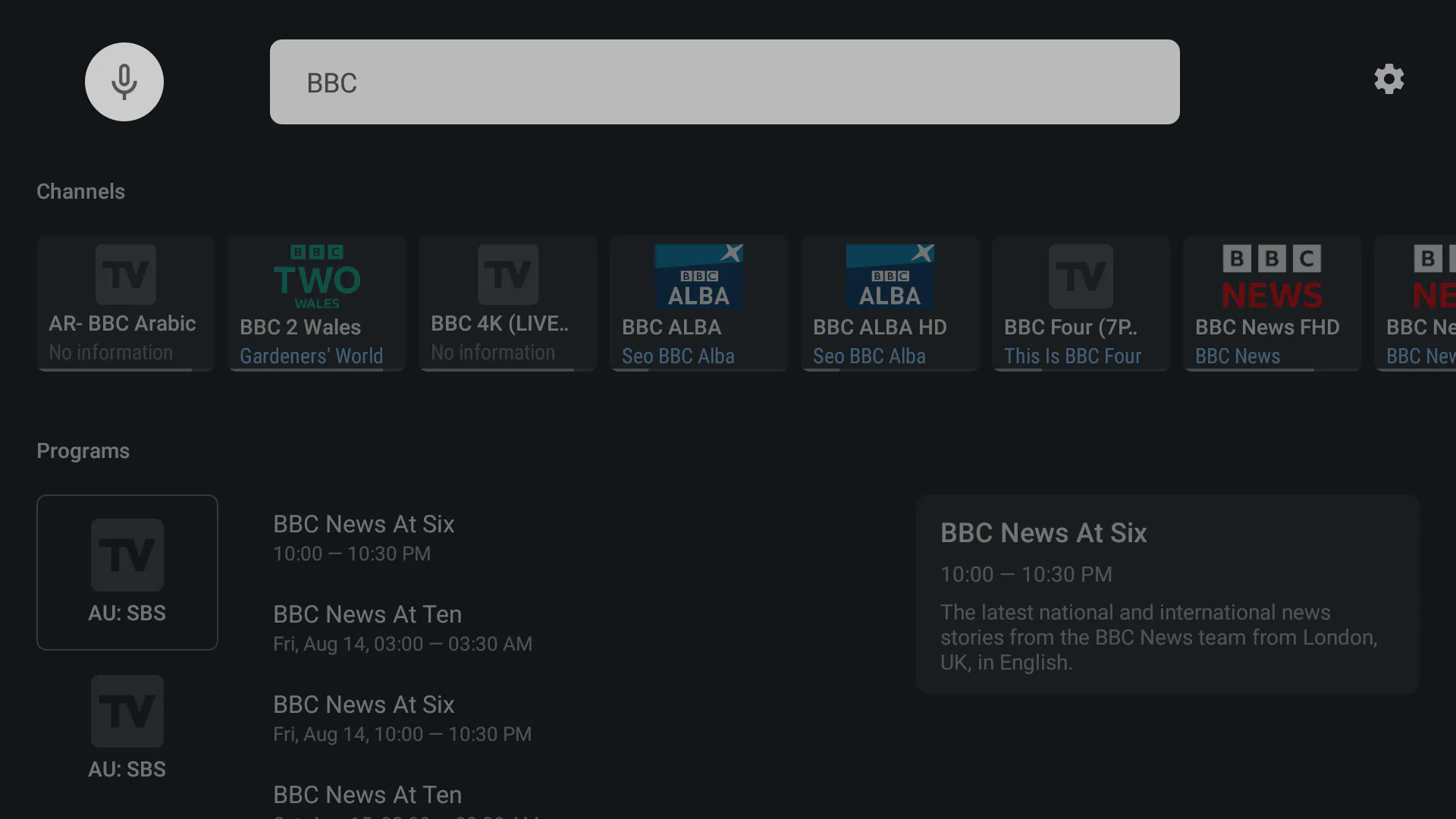Select BBC News At Ten, Fri Aug 14 03:00

[x=403, y=628]
